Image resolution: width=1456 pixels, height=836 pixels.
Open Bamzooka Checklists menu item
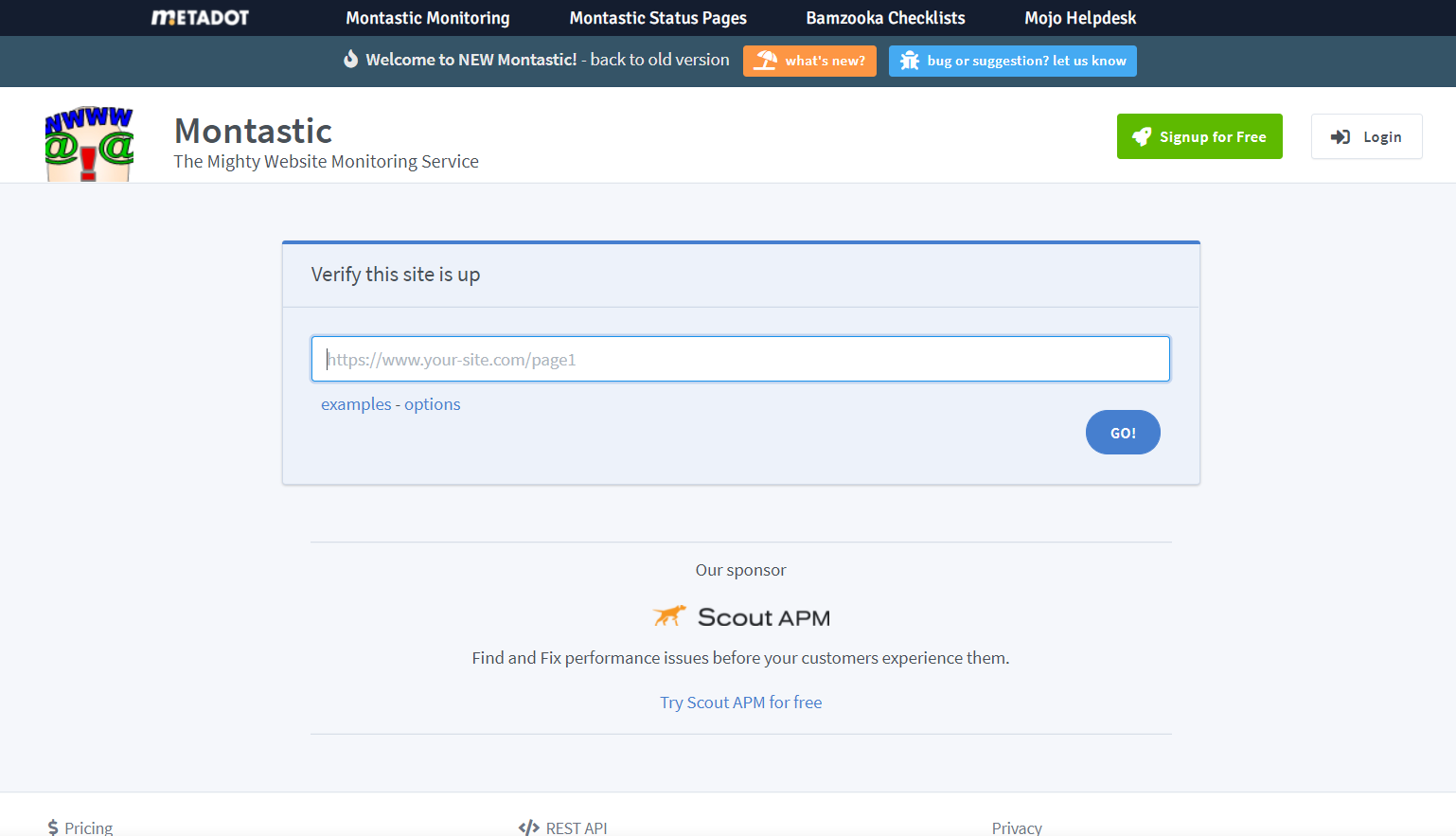tap(885, 18)
